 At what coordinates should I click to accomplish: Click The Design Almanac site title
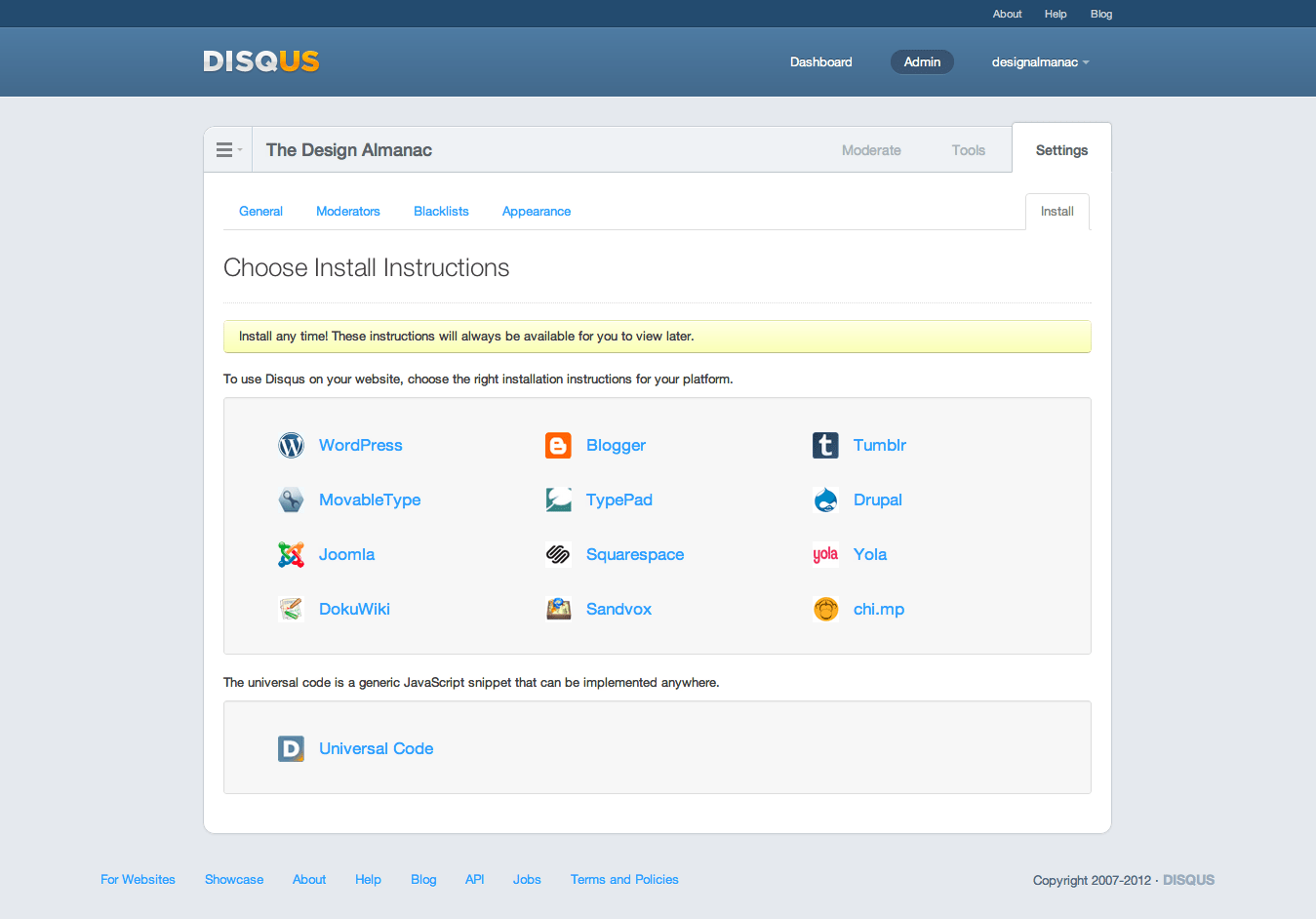click(x=349, y=150)
